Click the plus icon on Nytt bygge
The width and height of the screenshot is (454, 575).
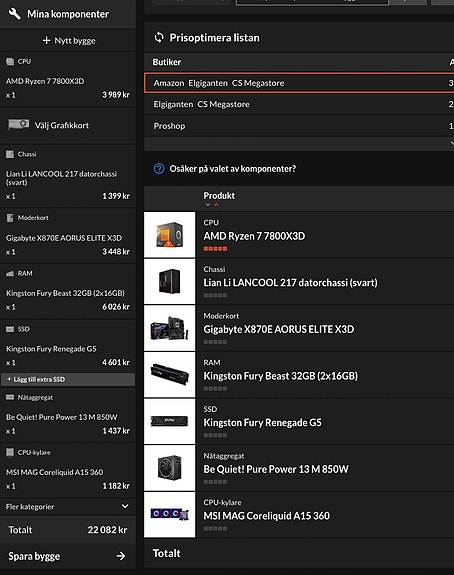coord(47,40)
